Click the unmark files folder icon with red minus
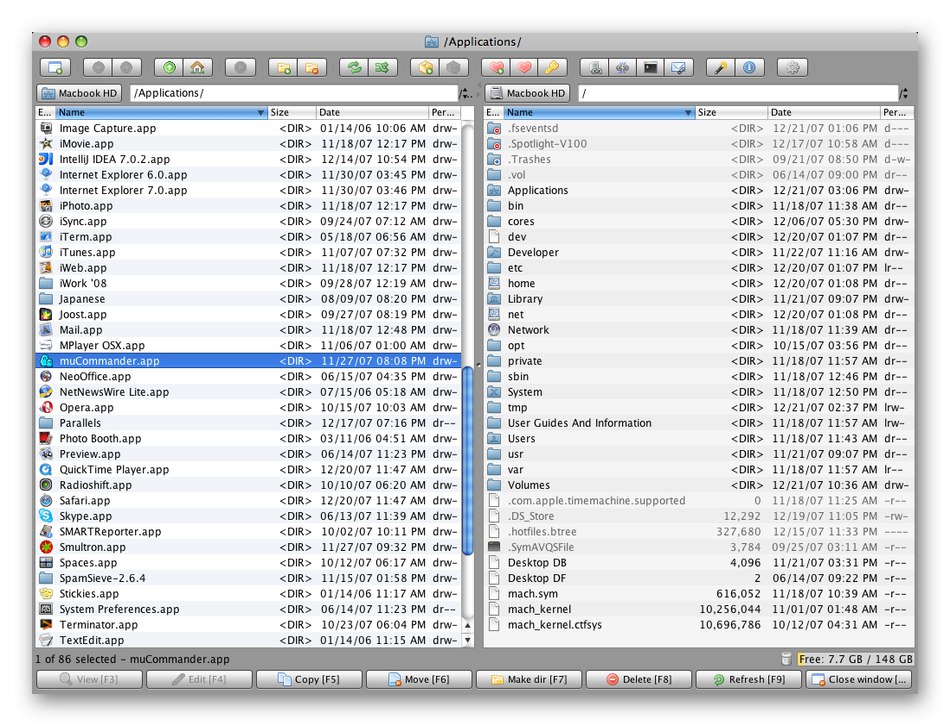 point(312,67)
